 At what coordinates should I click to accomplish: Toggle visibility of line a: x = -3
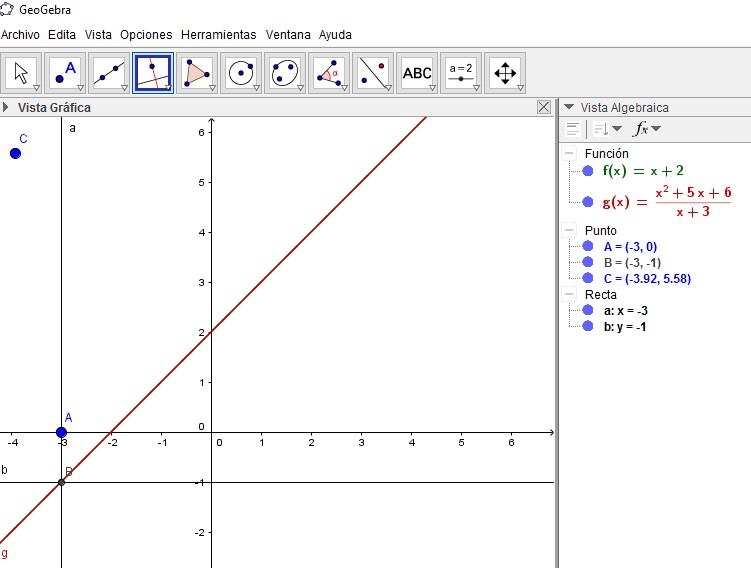pyautogui.click(x=588, y=310)
